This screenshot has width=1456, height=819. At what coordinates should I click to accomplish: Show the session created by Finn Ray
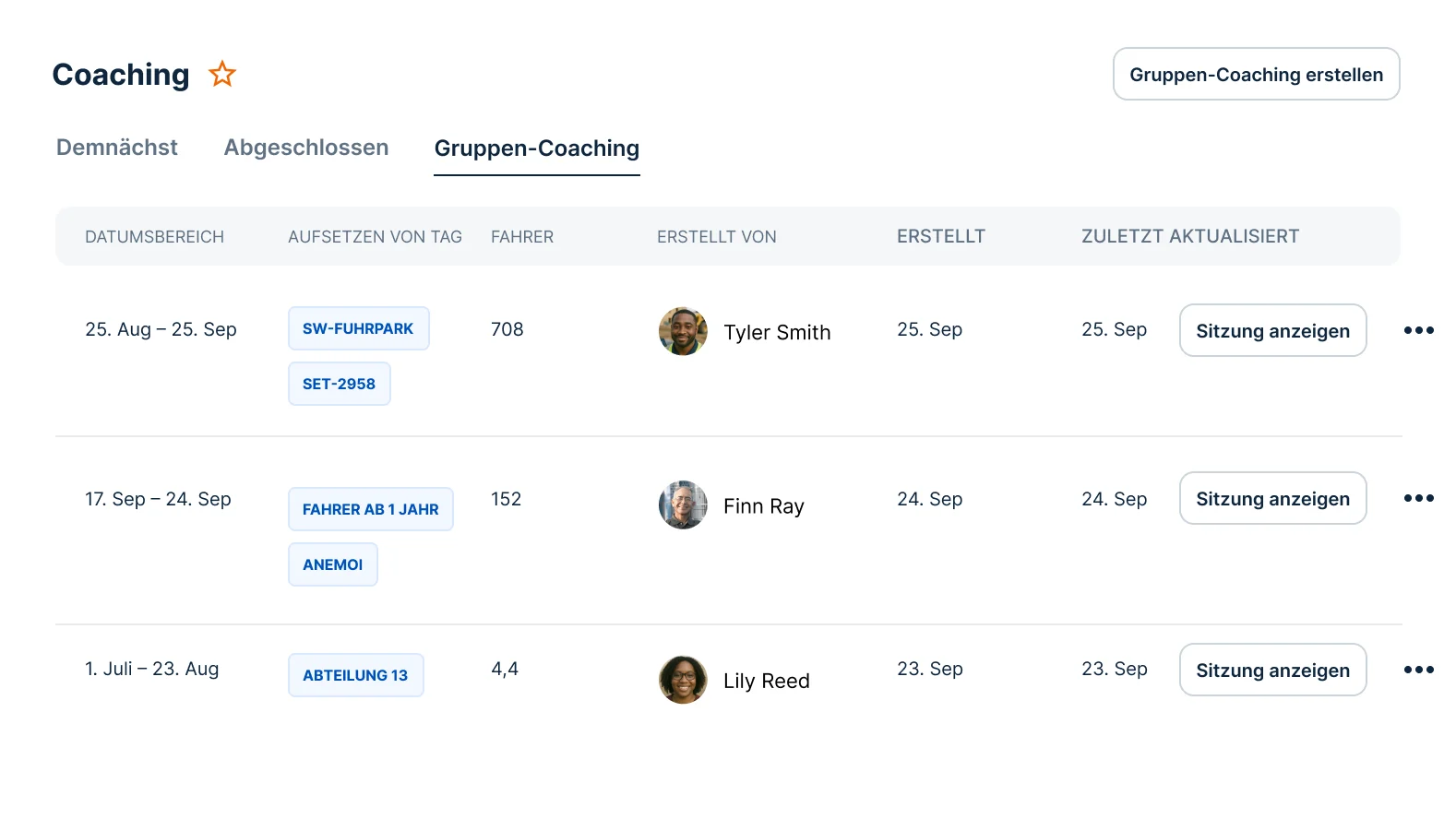(1272, 498)
